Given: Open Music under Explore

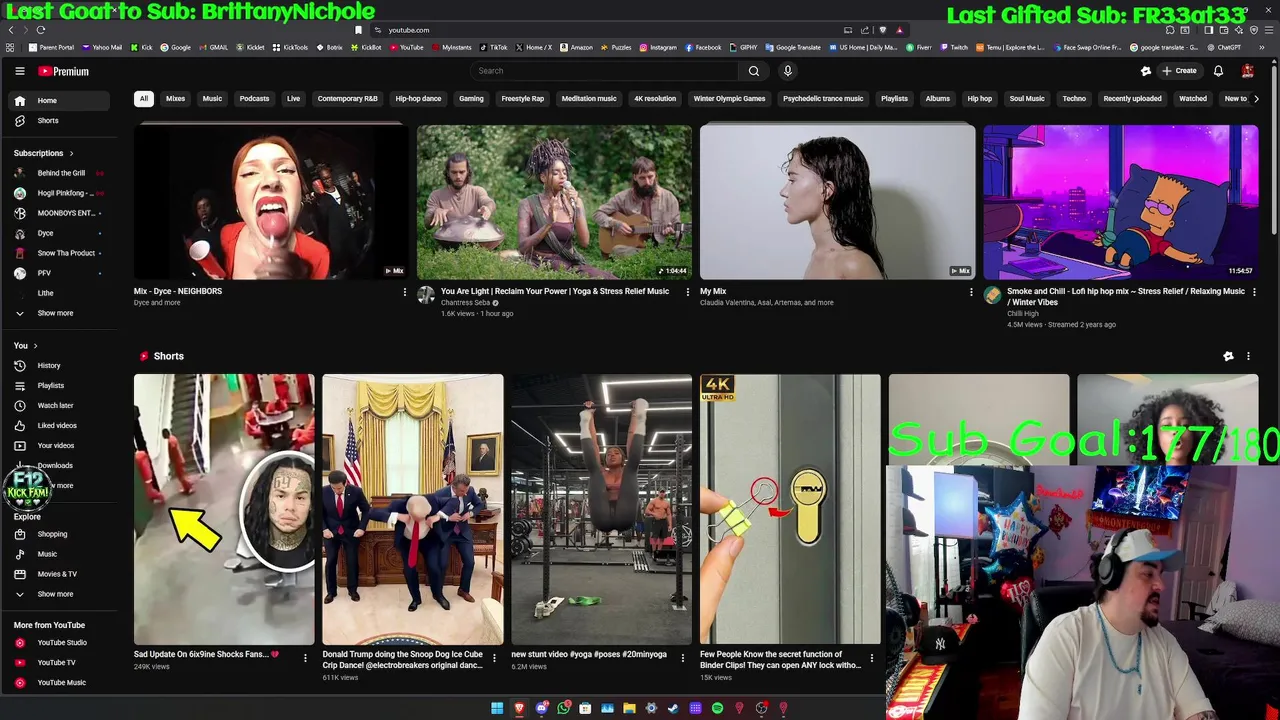Looking at the screenshot, I should 60,554.
